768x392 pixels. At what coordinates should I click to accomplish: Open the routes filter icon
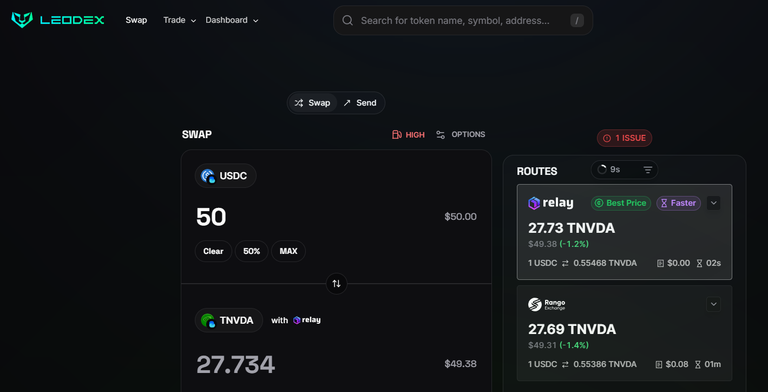tap(648, 170)
